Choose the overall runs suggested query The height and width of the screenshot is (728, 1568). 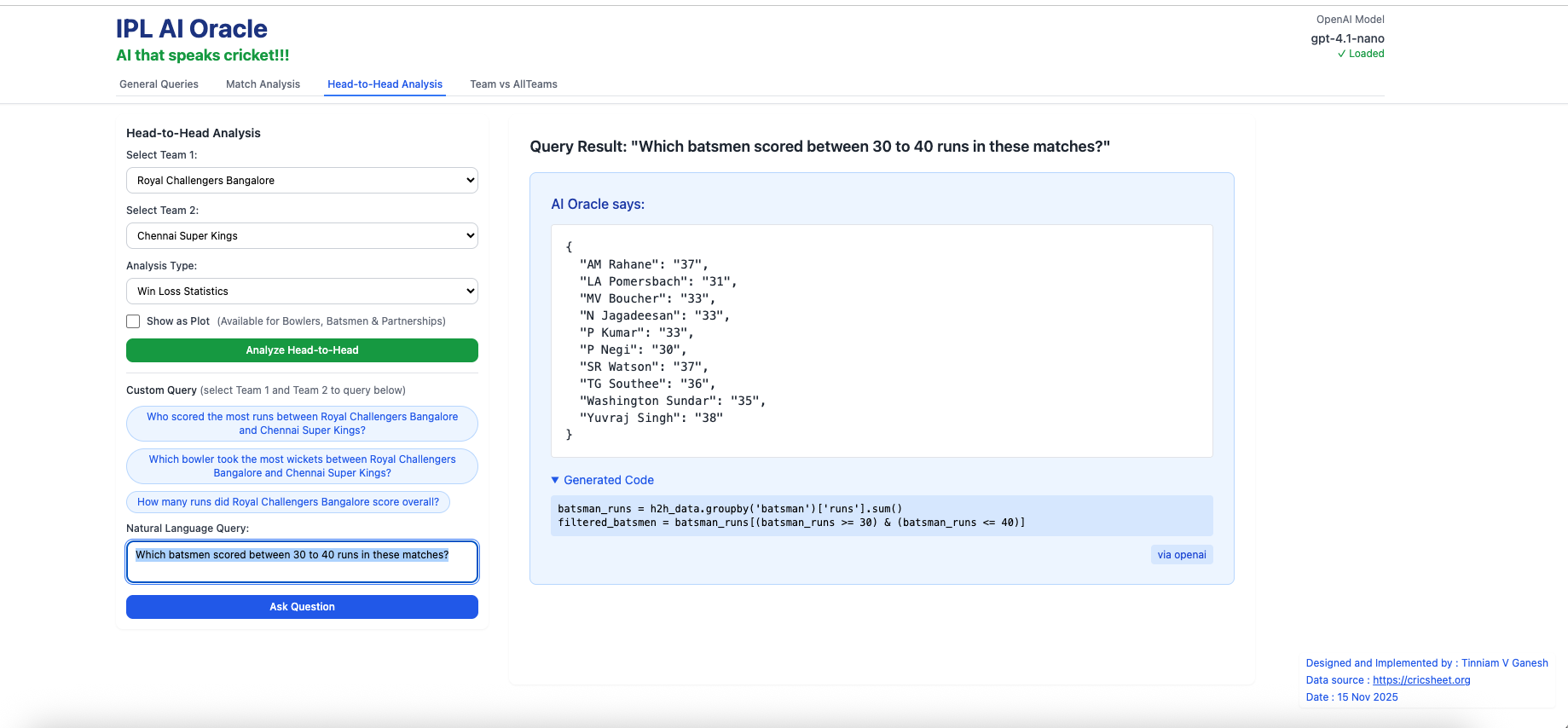tap(288, 502)
